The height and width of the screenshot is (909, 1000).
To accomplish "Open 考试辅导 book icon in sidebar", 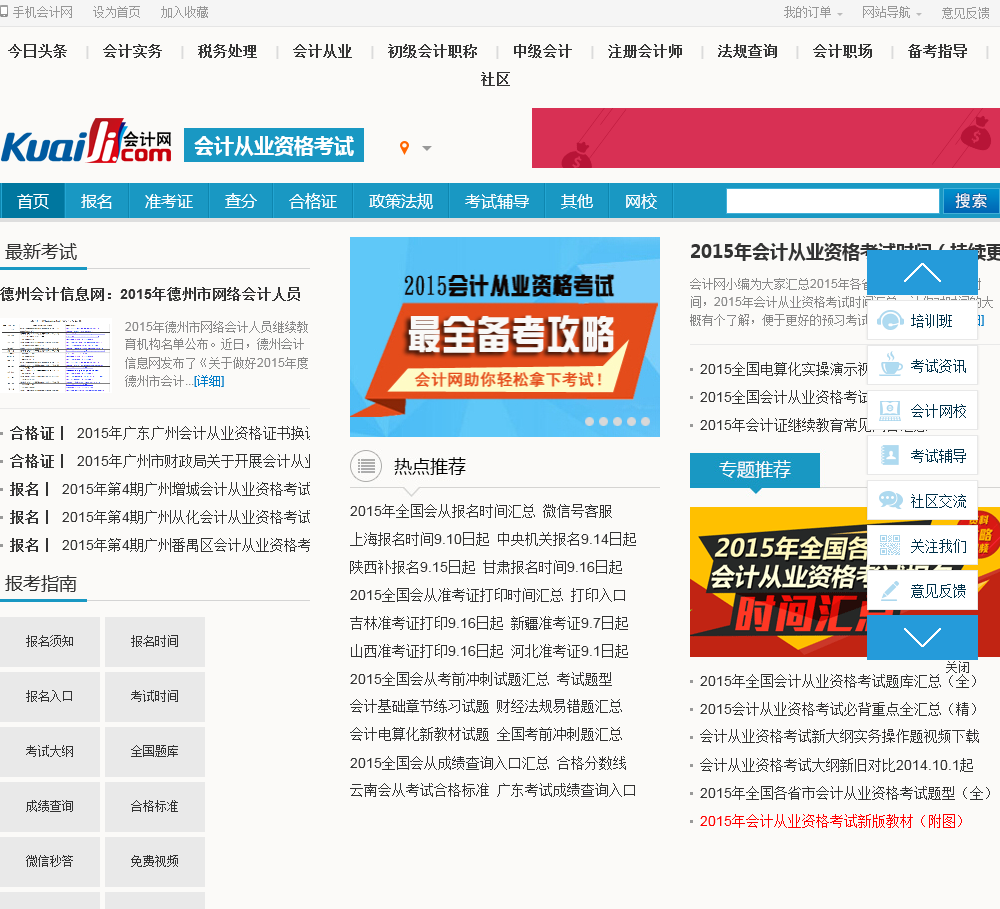I will pyautogui.click(x=890, y=455).
